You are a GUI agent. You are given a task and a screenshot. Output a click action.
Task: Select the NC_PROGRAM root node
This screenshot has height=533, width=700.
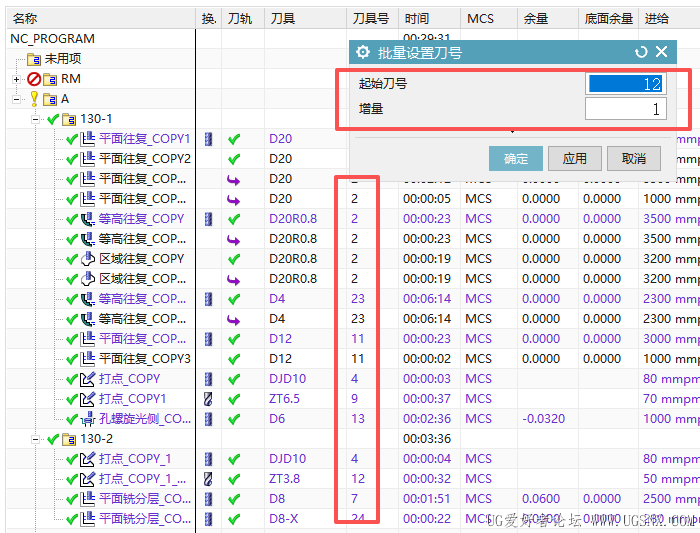(x=52, y=39)
